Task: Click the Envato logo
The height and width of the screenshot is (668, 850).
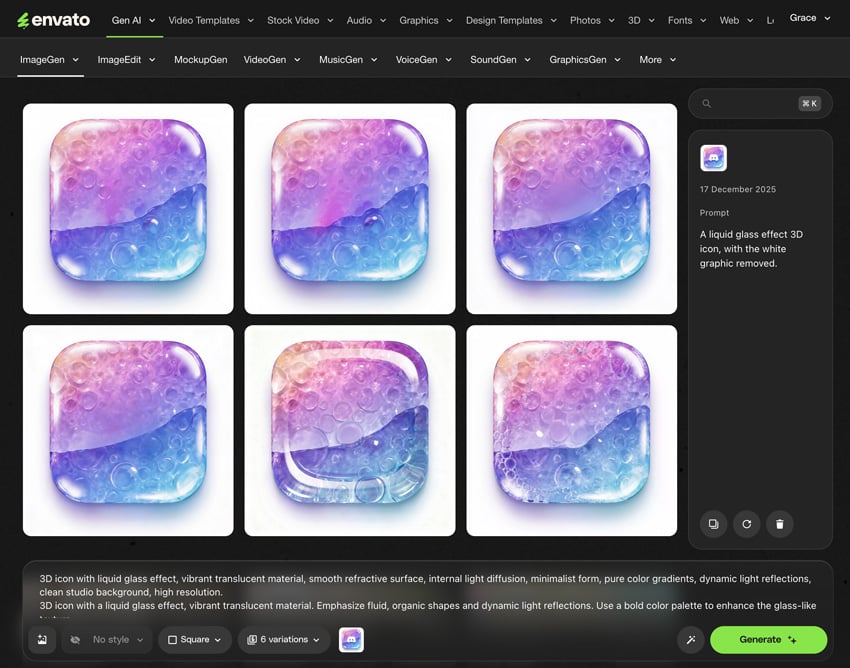Action: (54, 19)
